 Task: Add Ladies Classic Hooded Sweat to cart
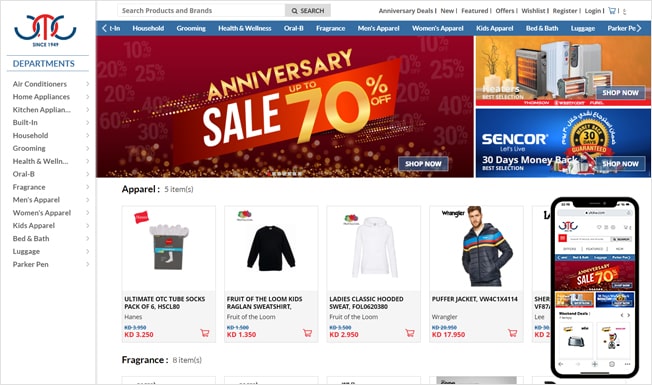410,333
